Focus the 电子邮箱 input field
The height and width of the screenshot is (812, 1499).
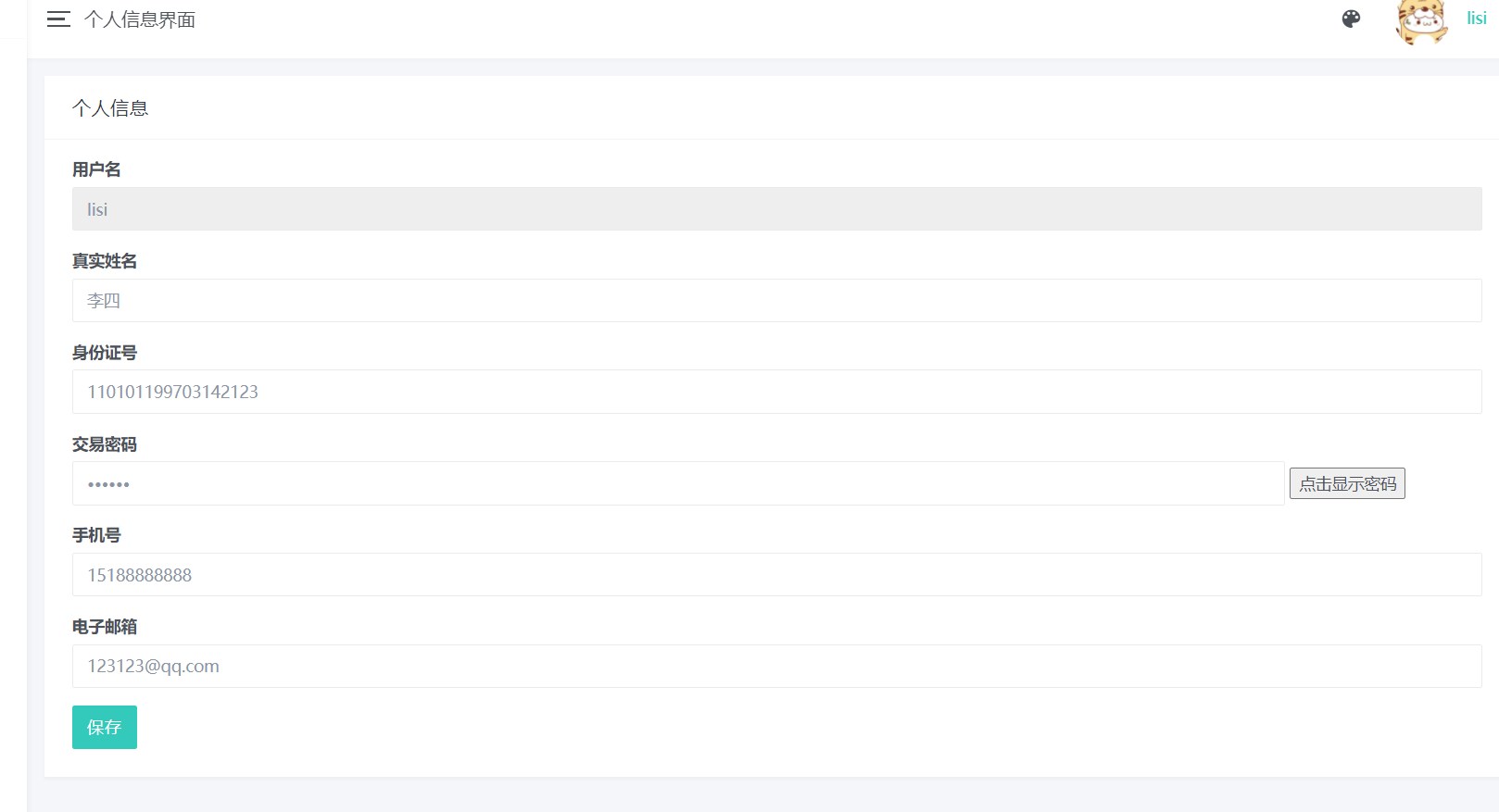tap(776, 667)
